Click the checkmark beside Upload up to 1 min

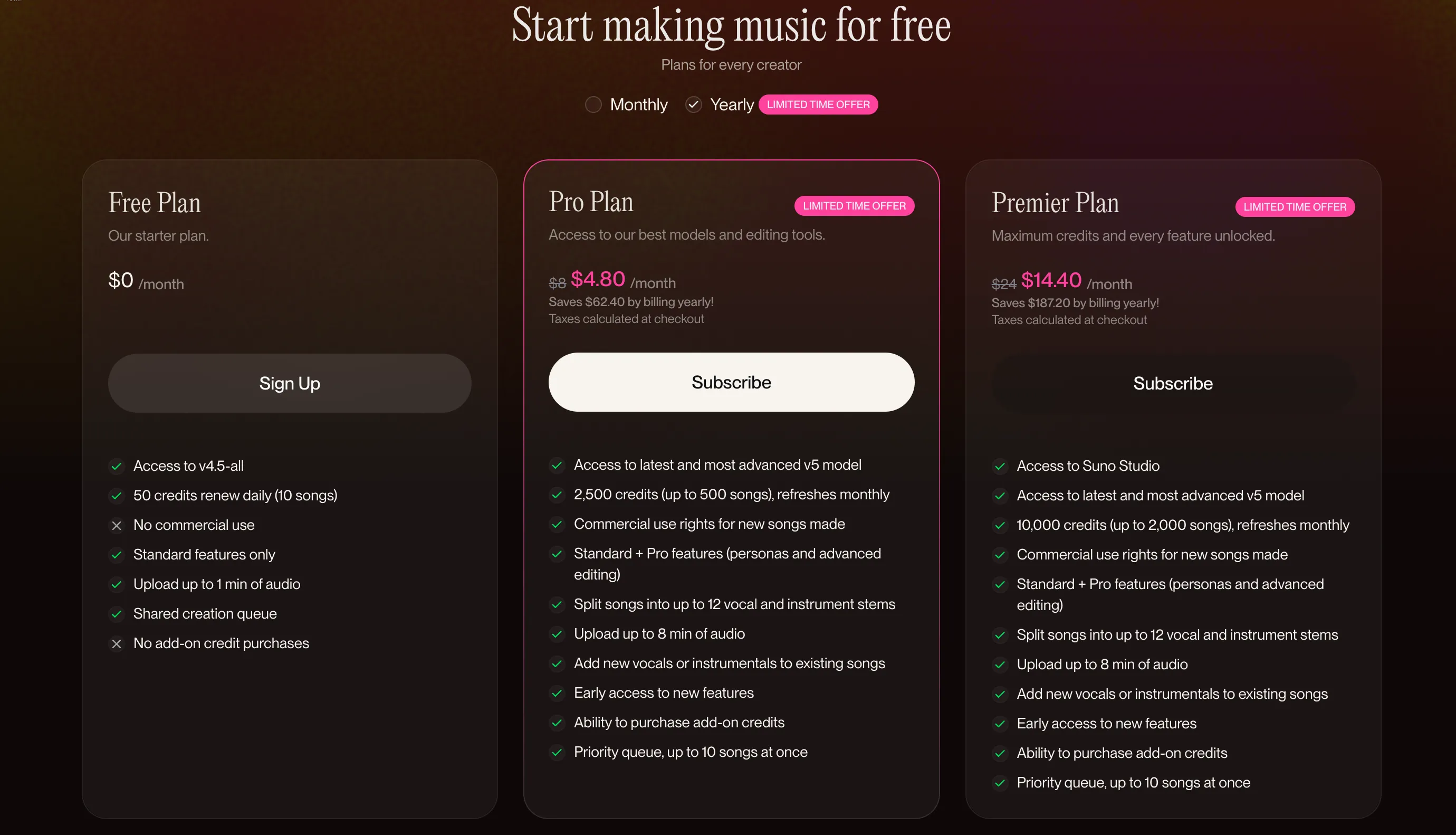(x=116, y=584)
